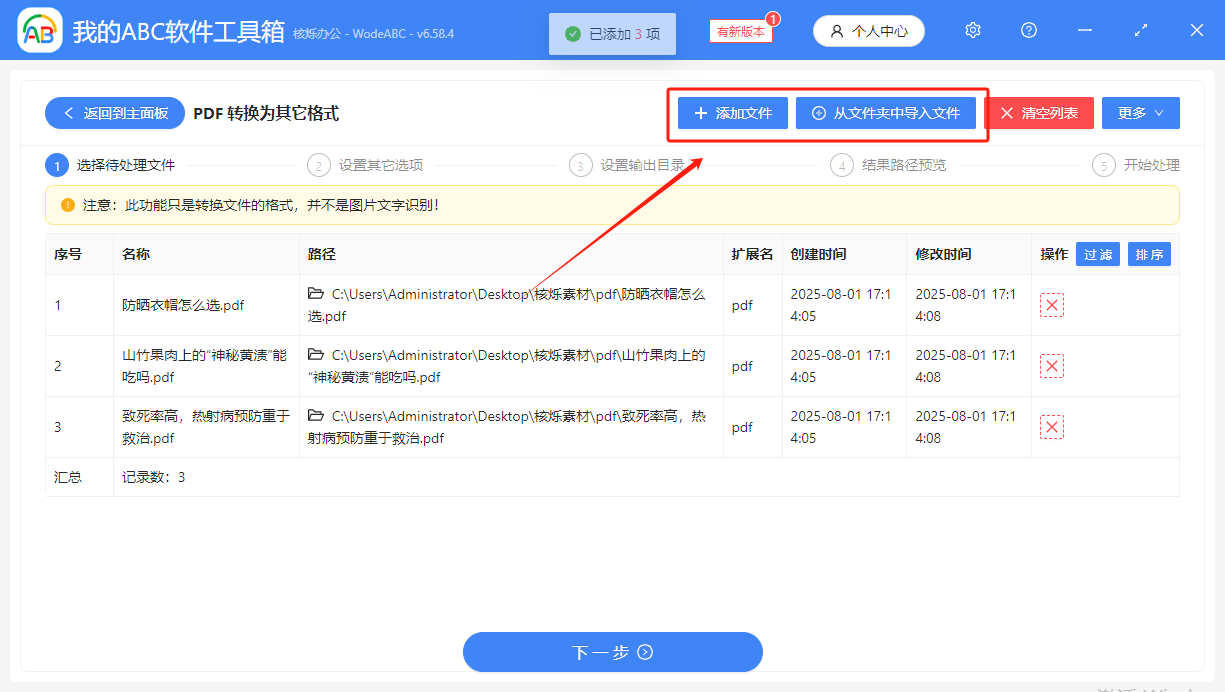Open the 过滤 filter option
Image resolution: width=1225 pixels, height=692 pixels.
pos(1097,253)
